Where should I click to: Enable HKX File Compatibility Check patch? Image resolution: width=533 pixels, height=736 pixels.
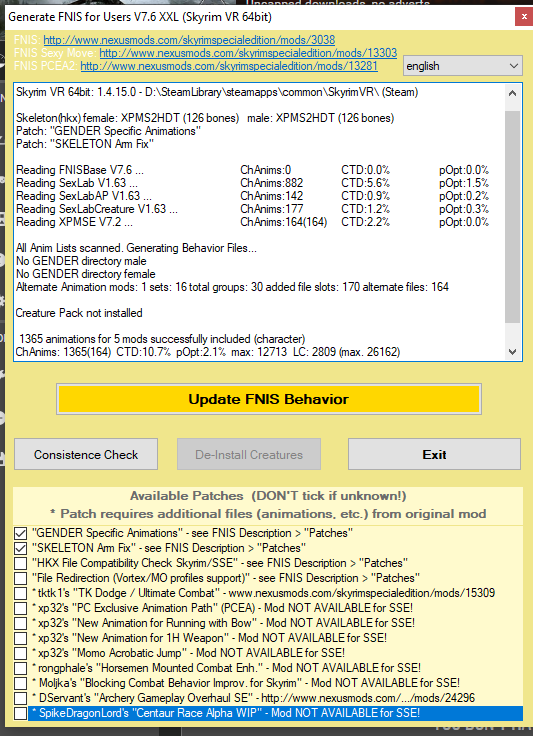20,563
